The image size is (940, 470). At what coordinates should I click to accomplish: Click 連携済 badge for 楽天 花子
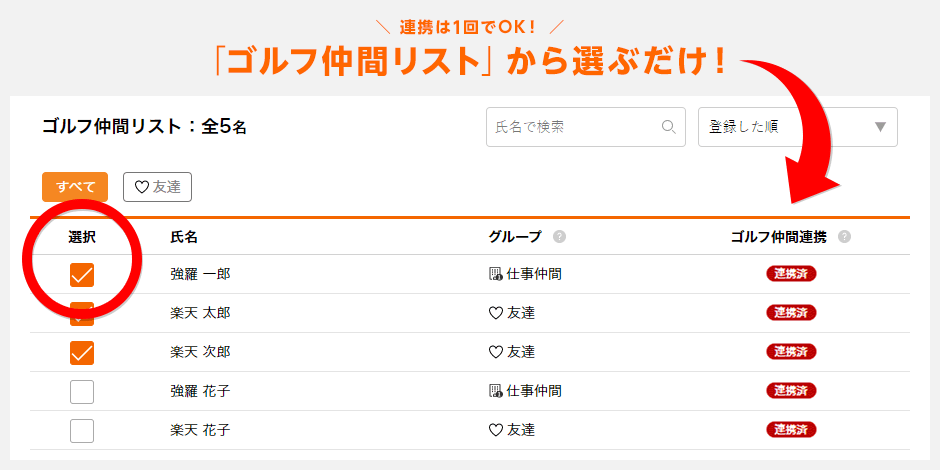pos(791,429)
